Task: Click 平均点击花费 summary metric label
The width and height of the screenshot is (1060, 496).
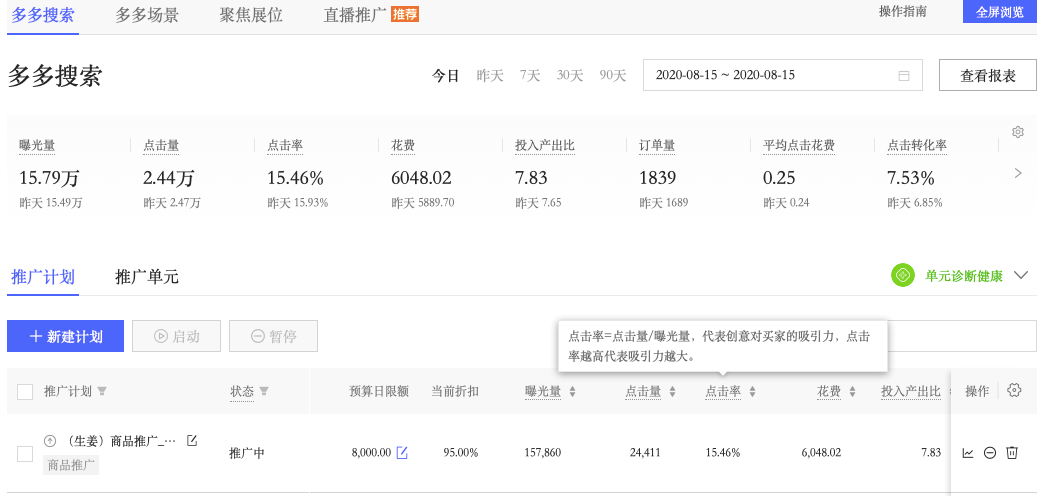Action: point(799,145)
